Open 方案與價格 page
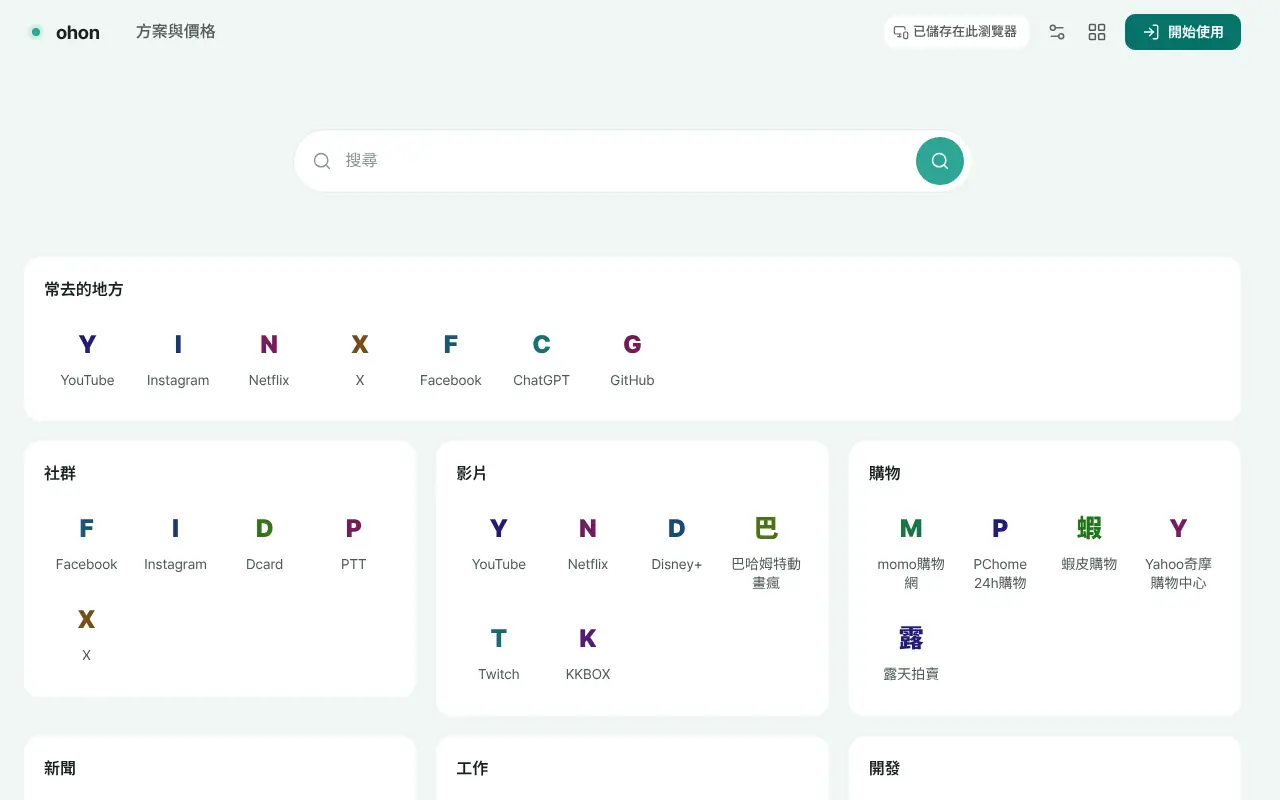 pyautogui.click(x=176, y=32)
